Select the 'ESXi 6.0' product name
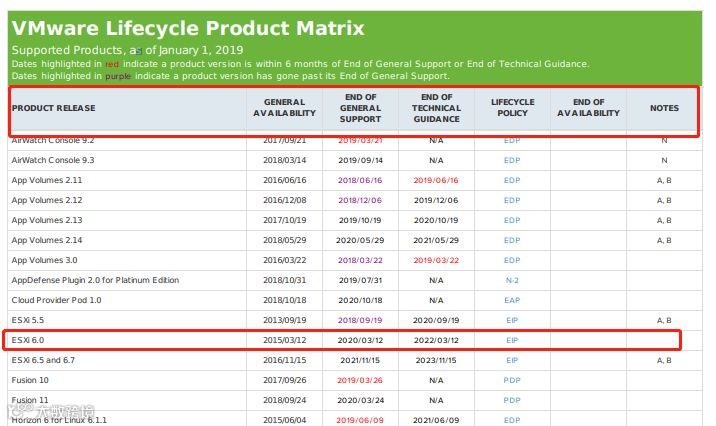The image size is (716, 426). click(28, 340)
